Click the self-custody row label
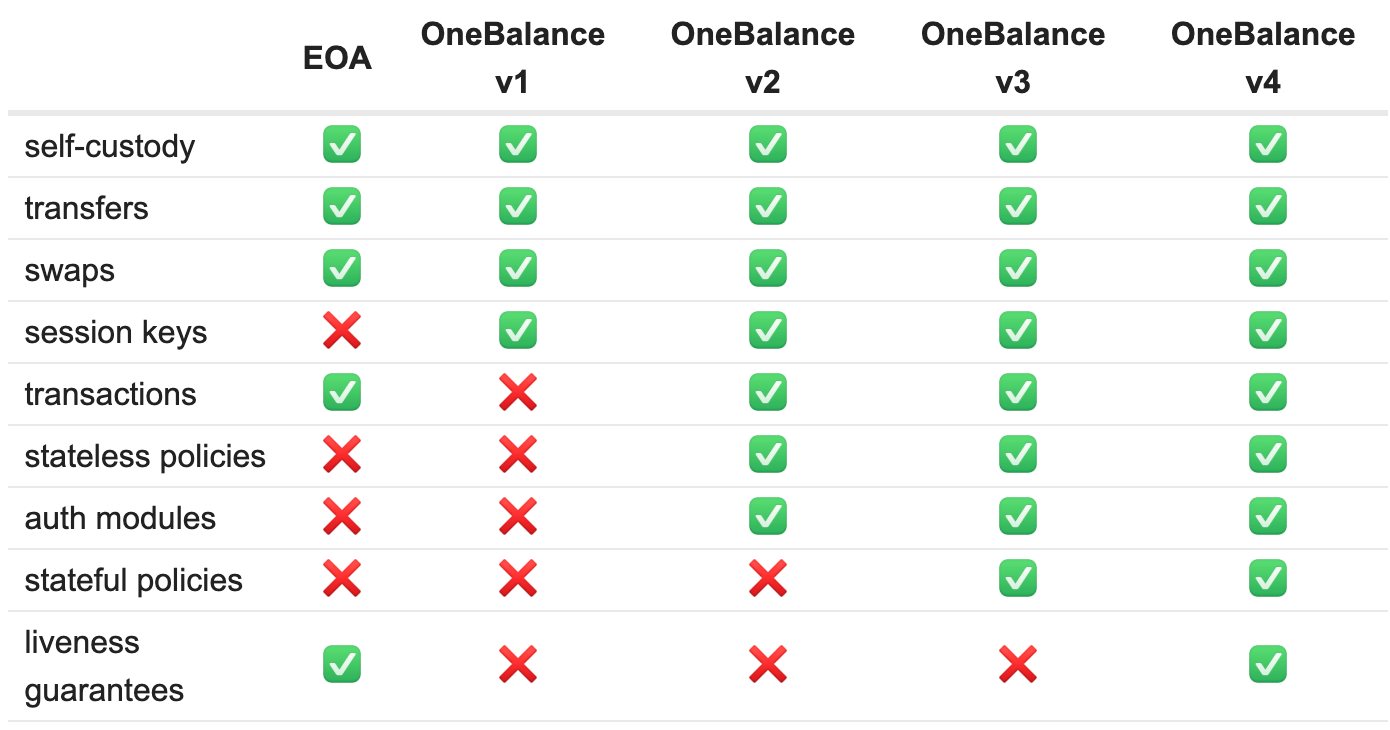 [110, 147]
